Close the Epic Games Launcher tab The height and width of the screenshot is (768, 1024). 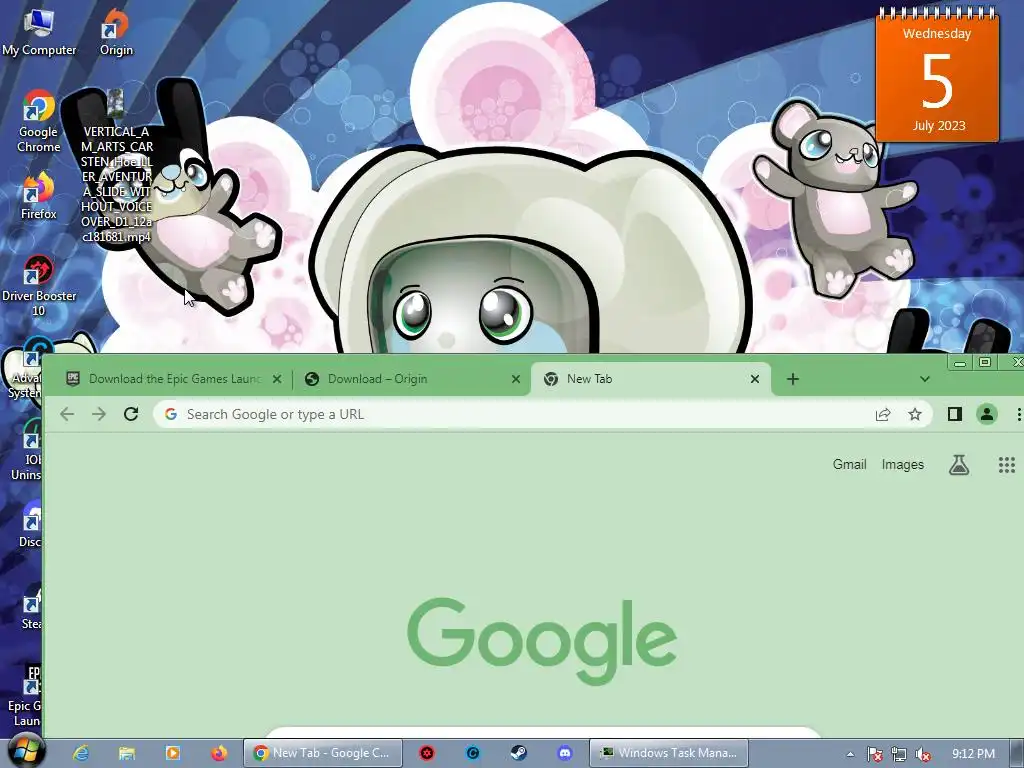pyautogui.click(x=277, y=379)
